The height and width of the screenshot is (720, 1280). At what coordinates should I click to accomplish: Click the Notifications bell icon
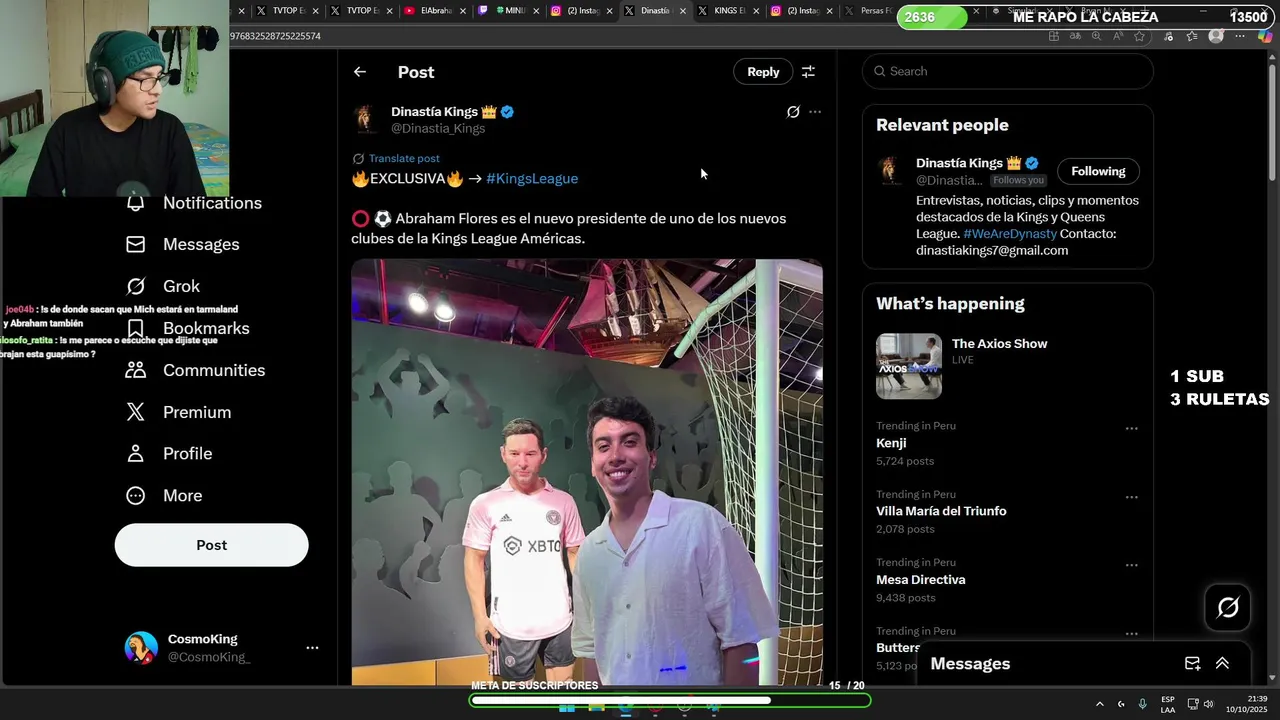pos(136,203)
